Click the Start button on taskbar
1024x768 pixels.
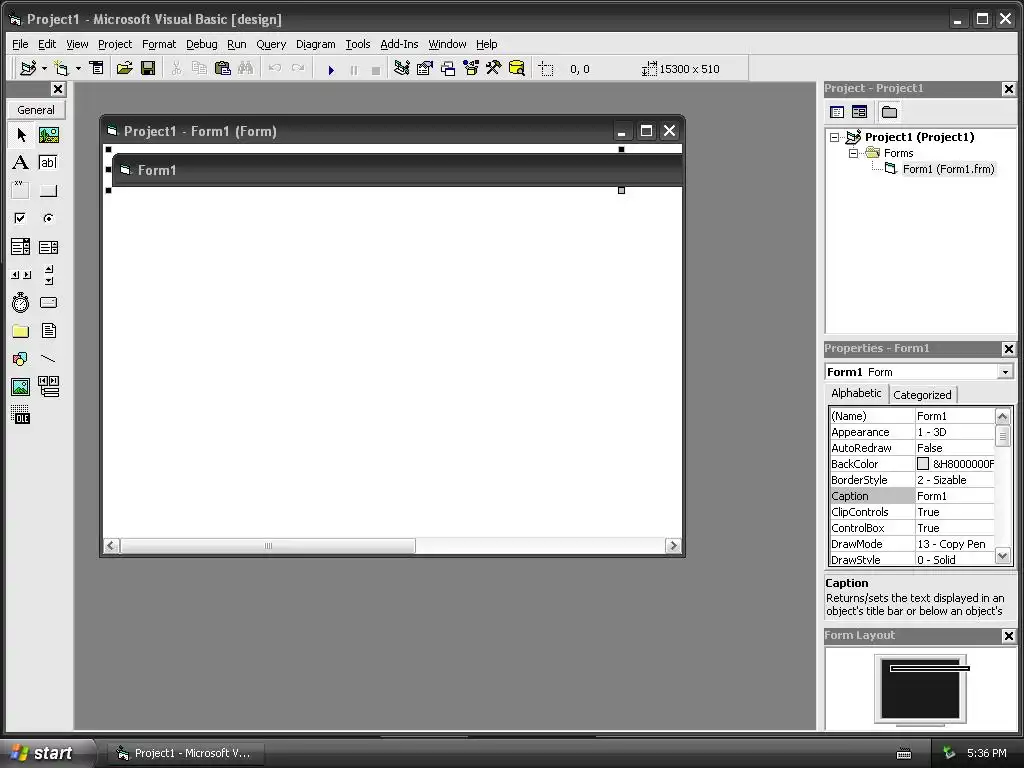coord(46,753)
